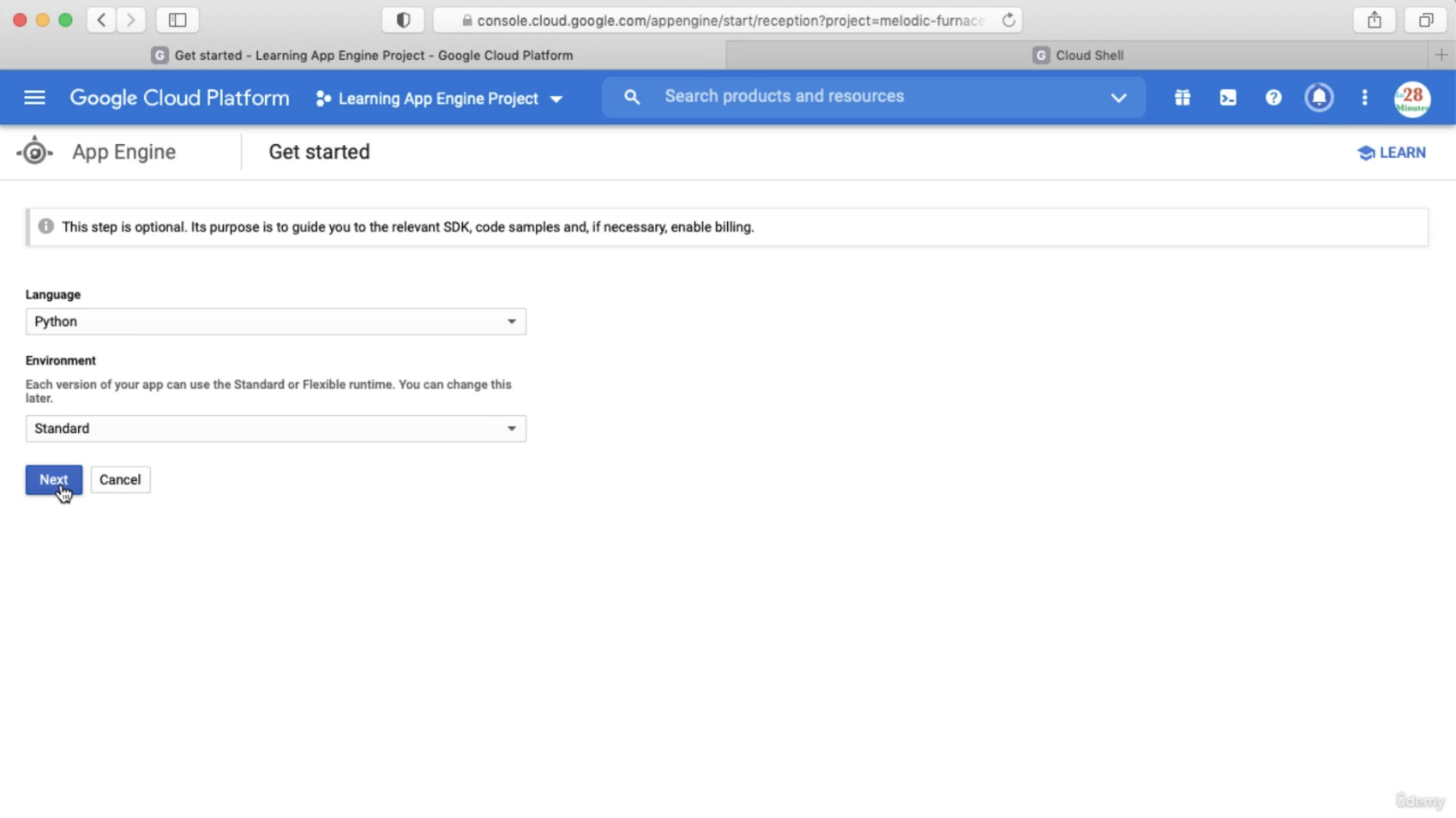Click the Google Cloud Platform logo
Screen dimensions: 1456x818
click(179, 98)
